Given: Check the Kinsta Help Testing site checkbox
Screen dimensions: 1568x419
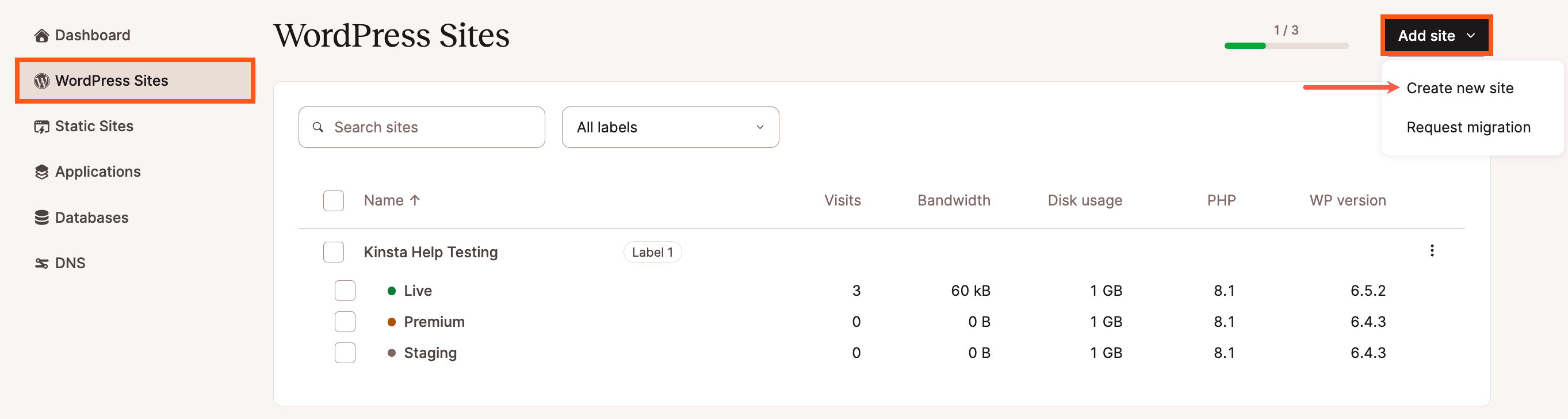Looking at the screenshot, I should click(x=334, y=252).
